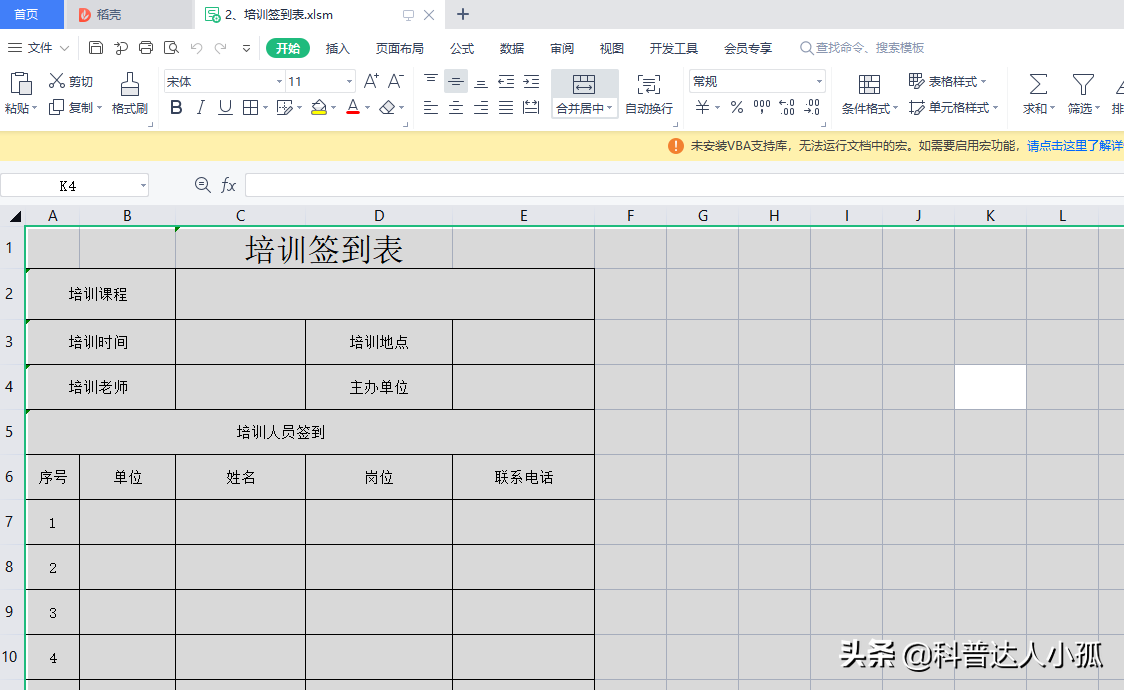Screen dimensions: 1124x690
Task: Apply thousands separator (000) style
Action: 762,107
